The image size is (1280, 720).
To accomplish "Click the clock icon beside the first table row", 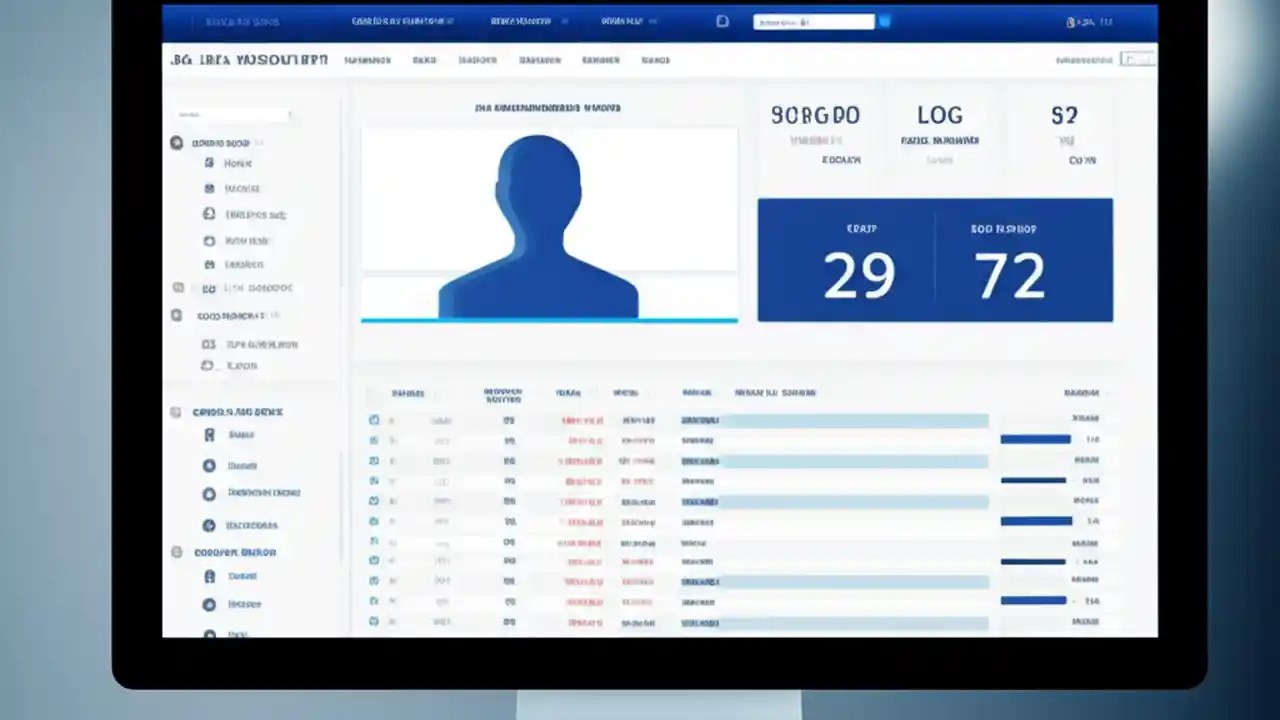I will [x=374, y=420].
